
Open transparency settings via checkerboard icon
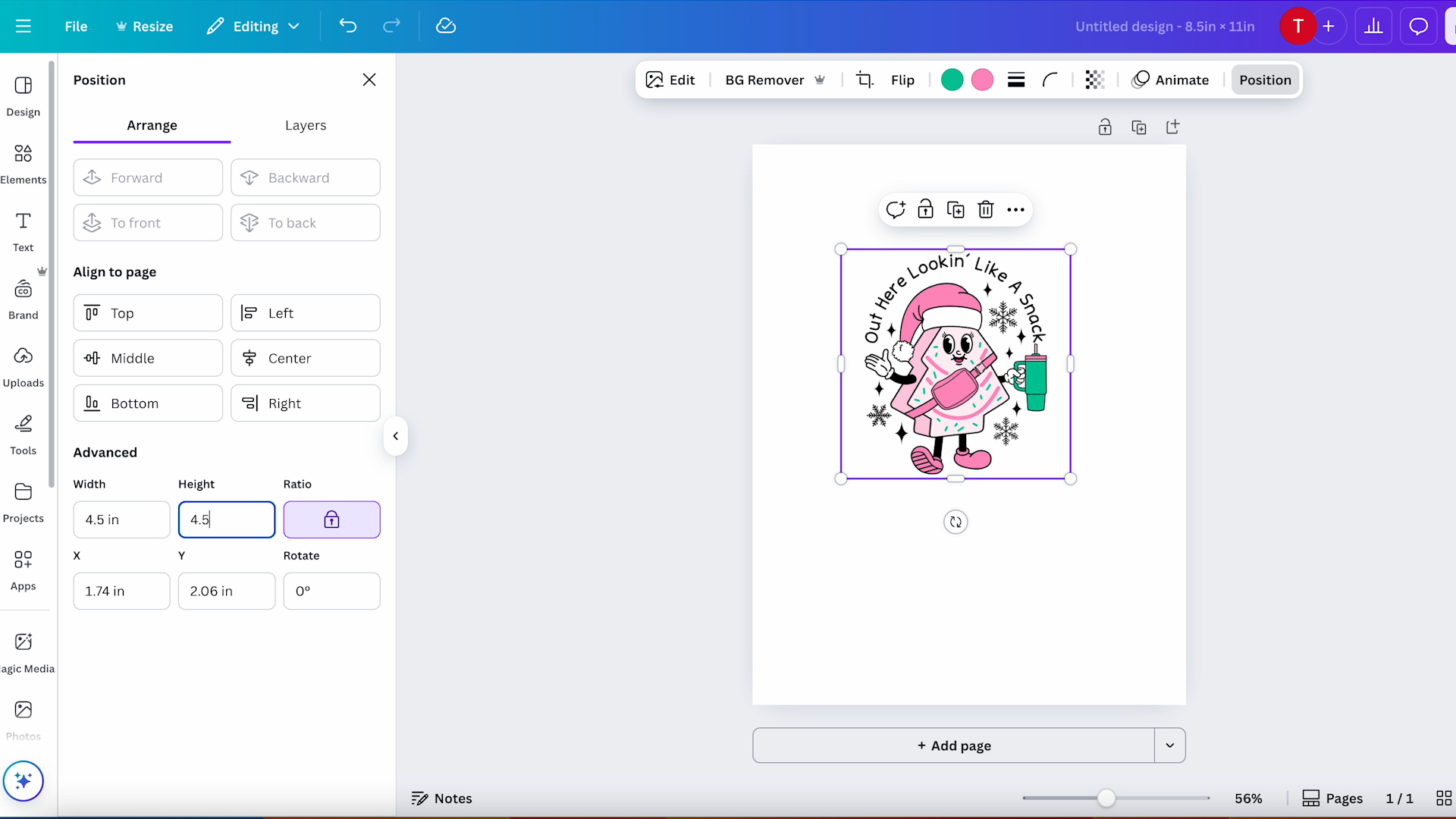(x=1094, y=80)
